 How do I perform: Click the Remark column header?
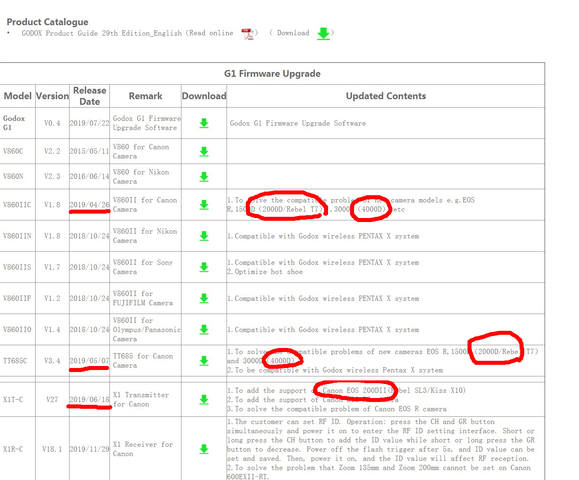tap(145, 96)
